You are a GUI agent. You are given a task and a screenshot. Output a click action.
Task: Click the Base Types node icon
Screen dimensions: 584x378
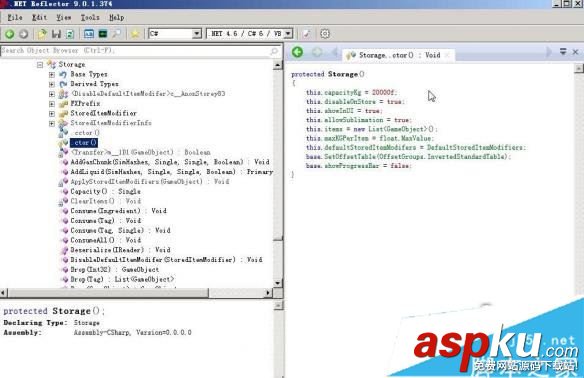coord(63,74)
